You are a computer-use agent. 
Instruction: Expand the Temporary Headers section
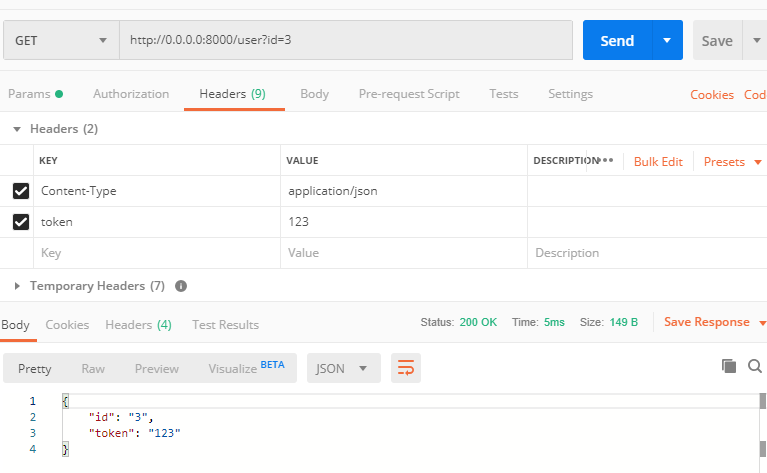point(17,286)
